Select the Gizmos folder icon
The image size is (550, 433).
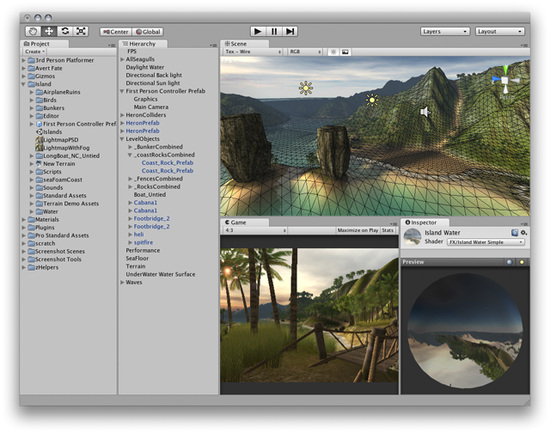tap(31, 76)
